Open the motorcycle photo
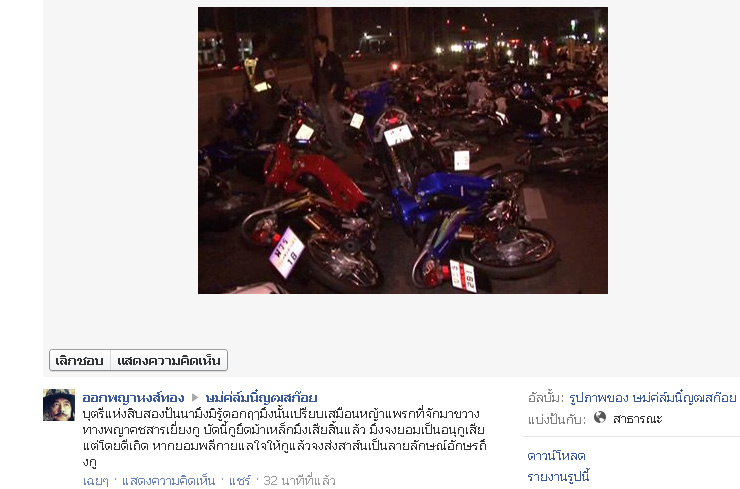This screenshot has height=489, width=740. pyautogui.click(x=403, y=150)
